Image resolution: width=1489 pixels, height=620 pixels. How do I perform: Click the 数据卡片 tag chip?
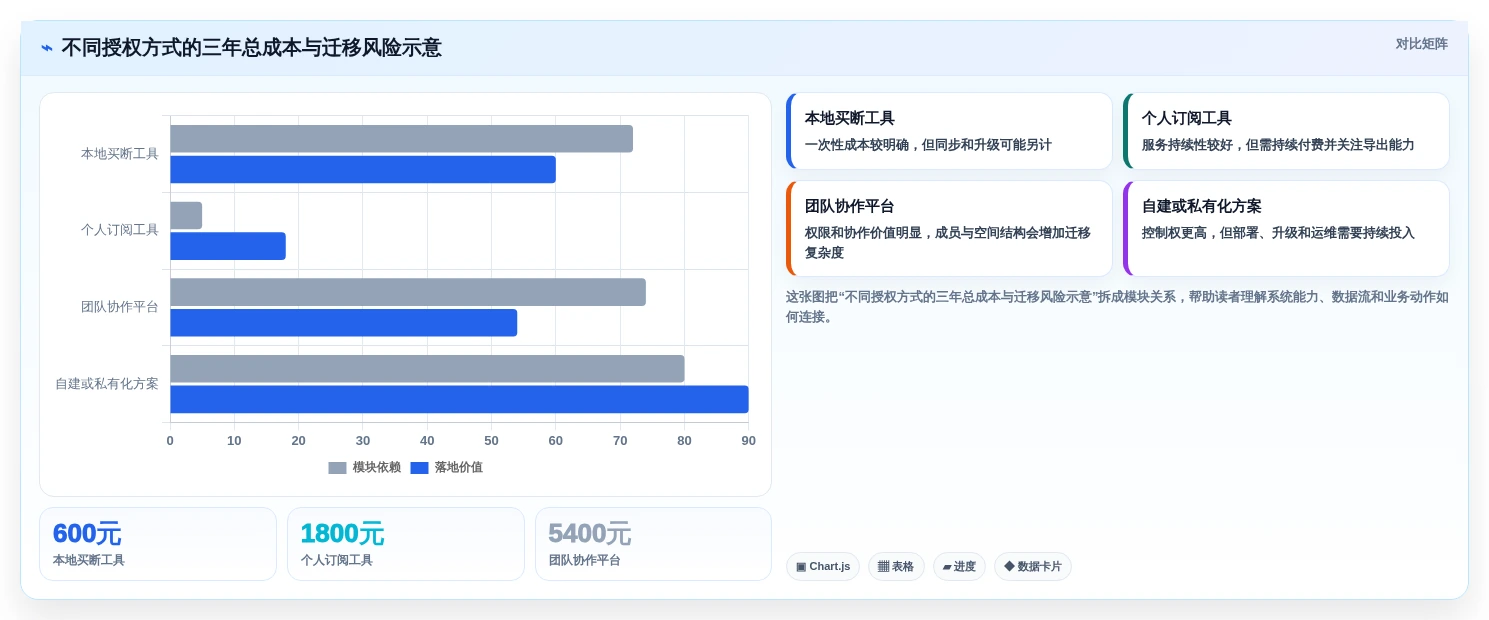(x=1033, y=567)
